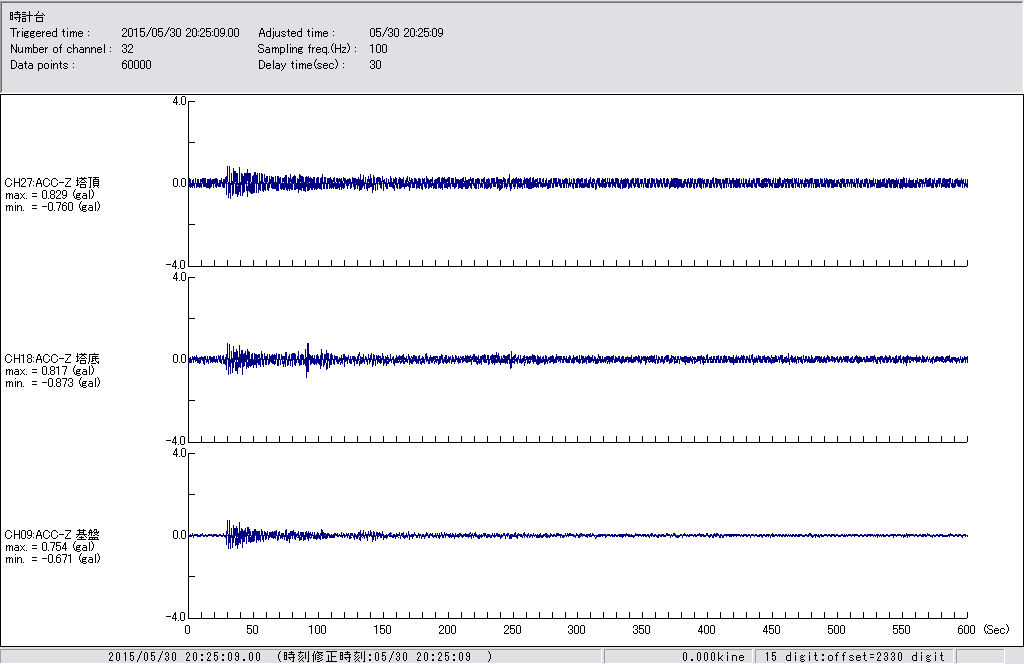The image size is (1024, 664).
Task: Click the Triggered time value 2015/05/30 20:25:09.00
Action: coord(187,33)
